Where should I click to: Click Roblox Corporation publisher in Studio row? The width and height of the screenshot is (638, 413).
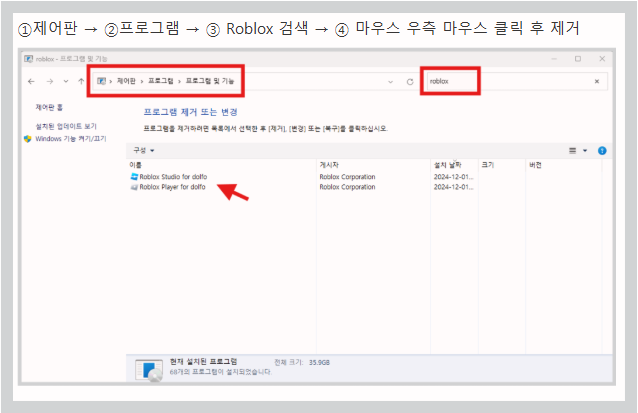pos(347,177)
